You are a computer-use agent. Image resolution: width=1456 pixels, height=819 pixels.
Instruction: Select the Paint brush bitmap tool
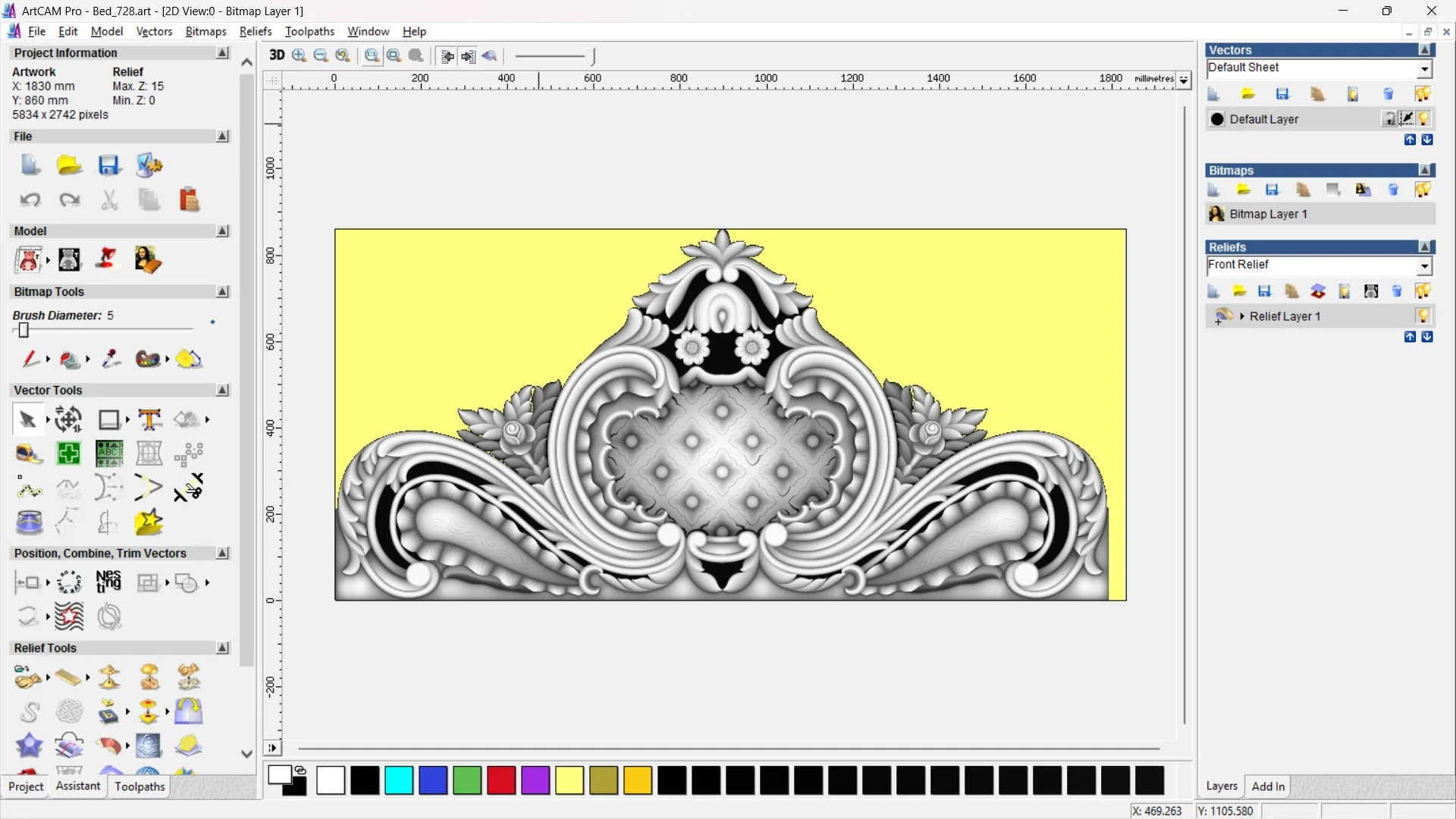30,359
